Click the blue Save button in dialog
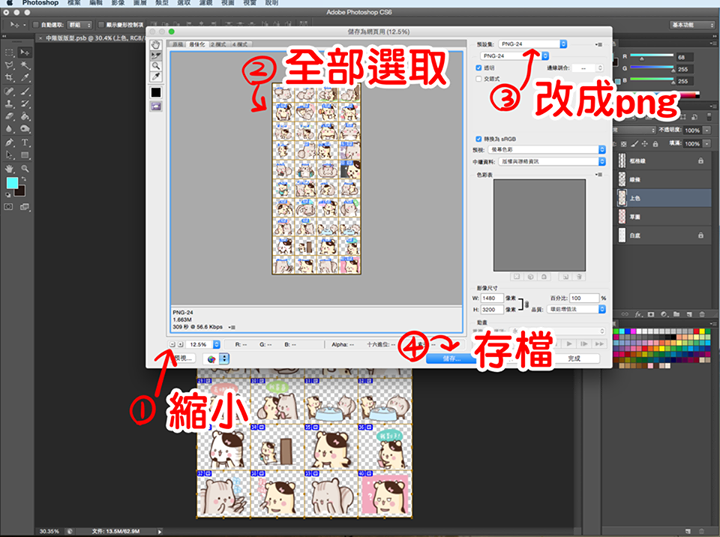Viewport: 720px width, 537px height. point(451,359)
